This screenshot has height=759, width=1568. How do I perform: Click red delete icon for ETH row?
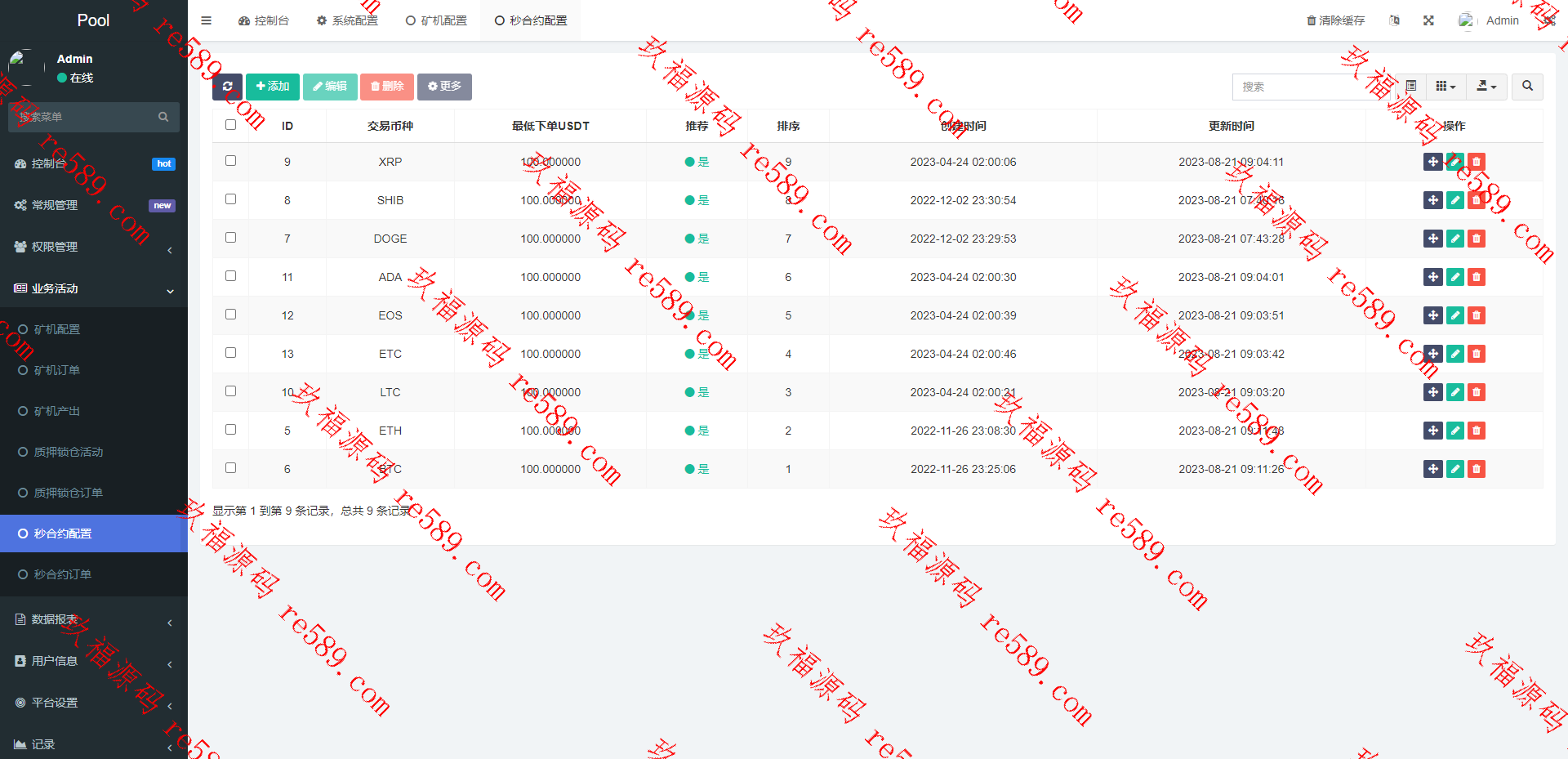coord(1476,431)
